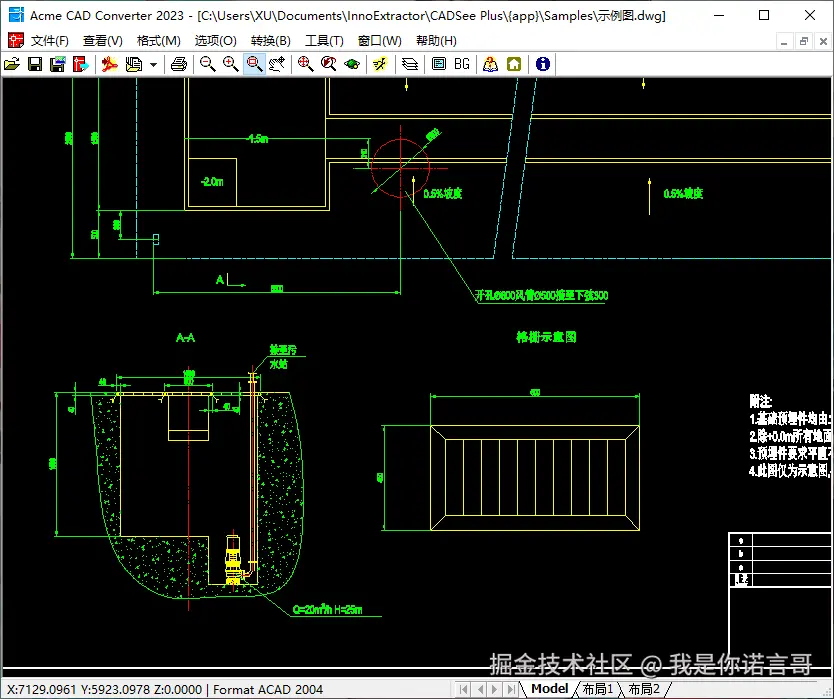
Task: Switch to the 布局1 tab
Action: tap(598, 689)
